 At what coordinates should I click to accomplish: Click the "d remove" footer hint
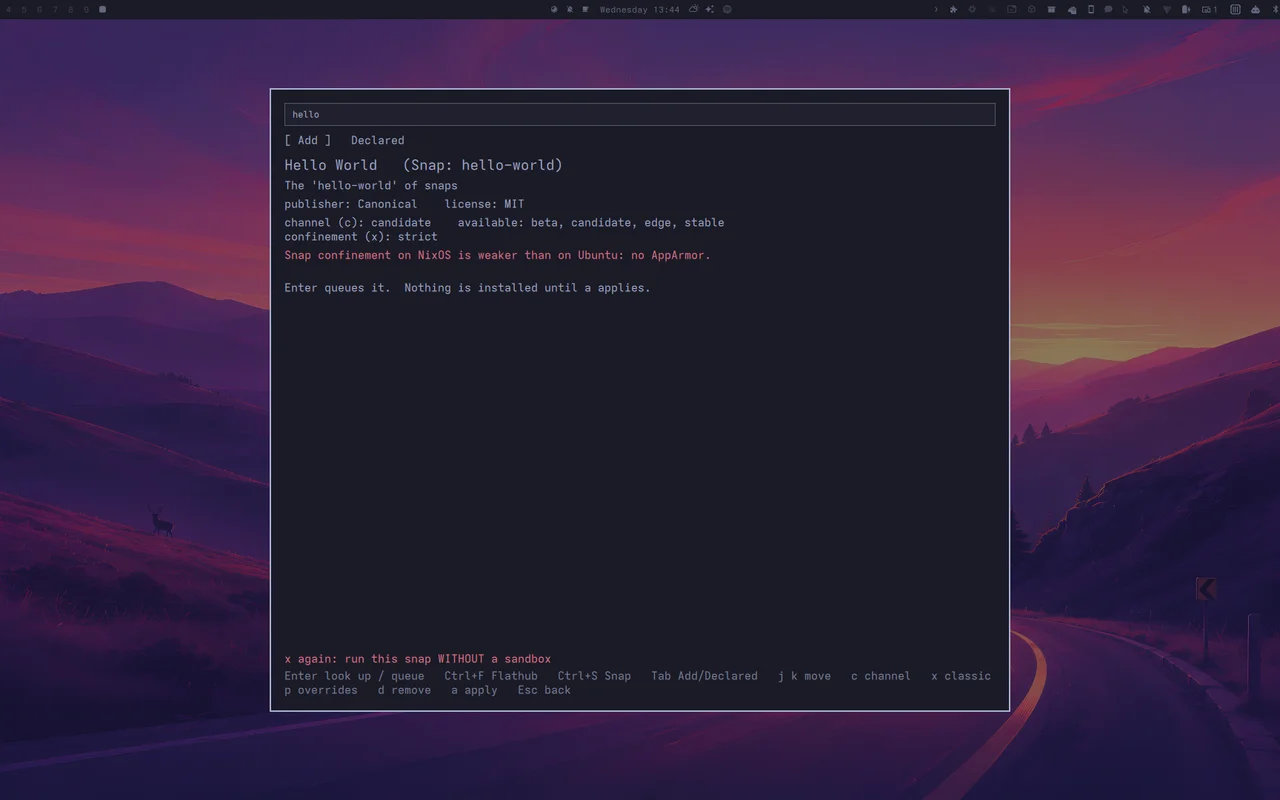pyautogui.click(x=404, y=690)
